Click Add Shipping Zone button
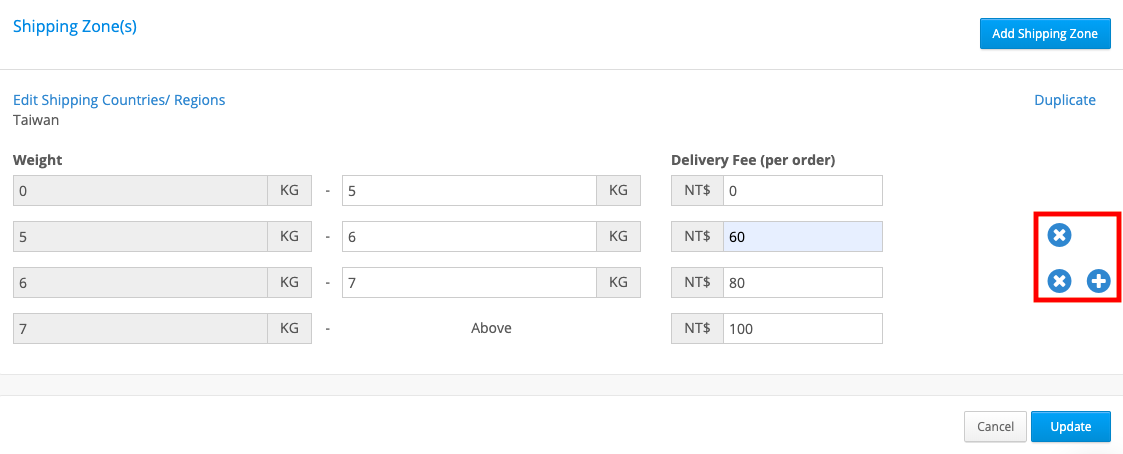Image resolution: width=1123 pixels, height=454 pixels. (x=1045, y=34)
